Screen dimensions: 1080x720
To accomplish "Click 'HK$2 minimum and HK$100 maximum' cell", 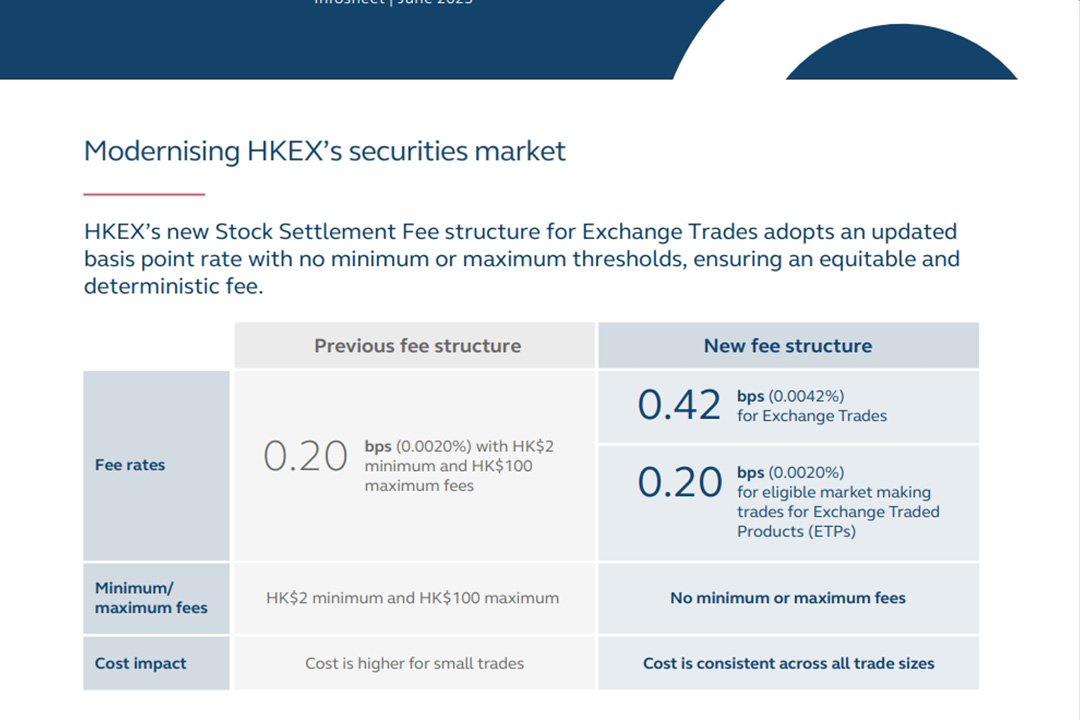I will [x=413, y=597].
